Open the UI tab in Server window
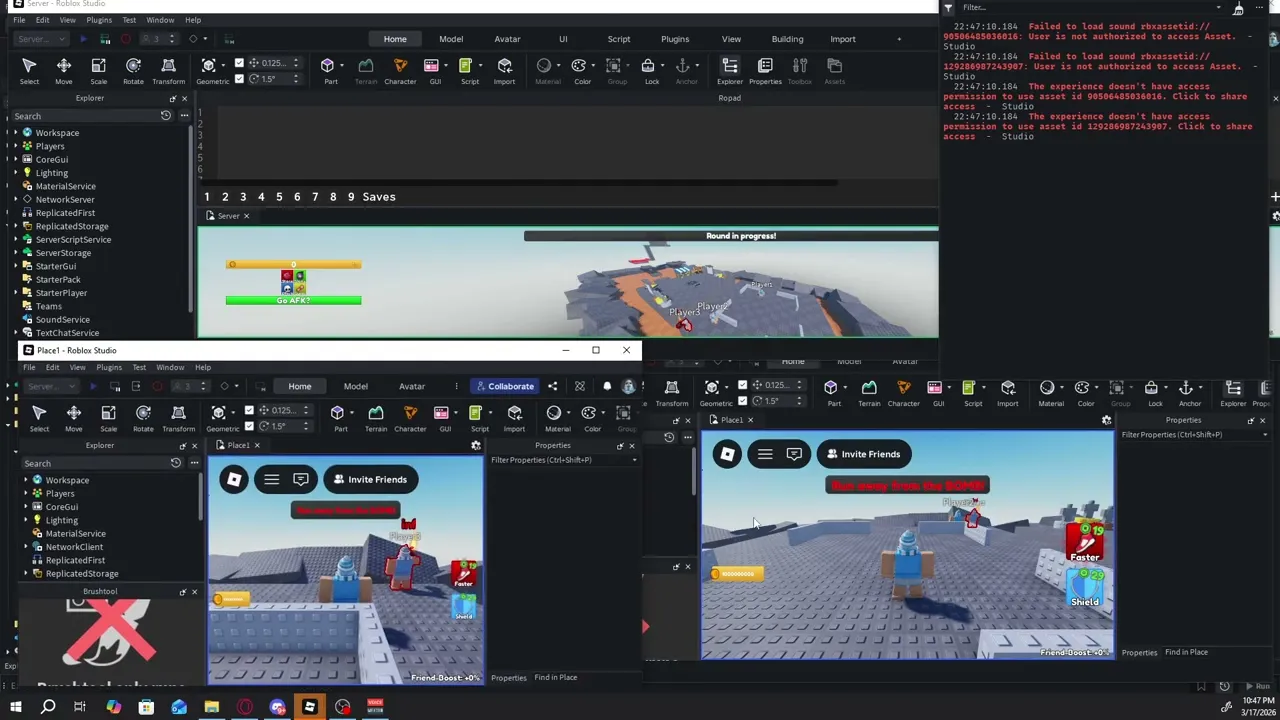Viewport: 1280px width, 720px height. coord(563,39)
